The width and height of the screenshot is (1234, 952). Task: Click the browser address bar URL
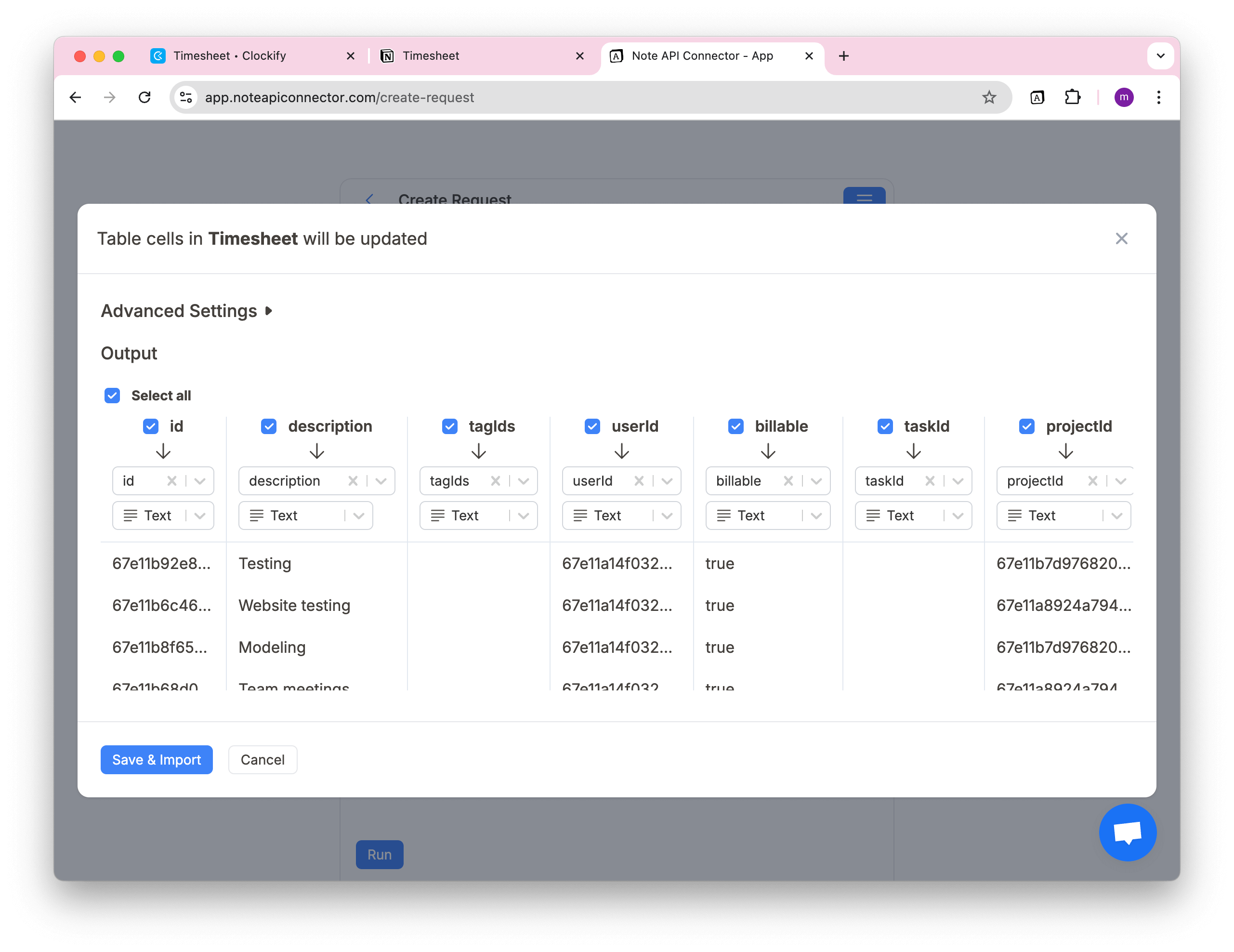(x=339, y=97)
